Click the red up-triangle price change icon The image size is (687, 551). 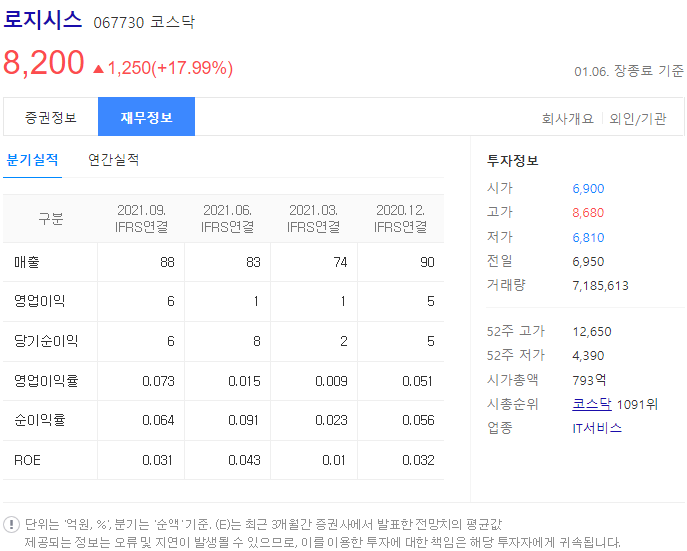[x=99, y=69]
